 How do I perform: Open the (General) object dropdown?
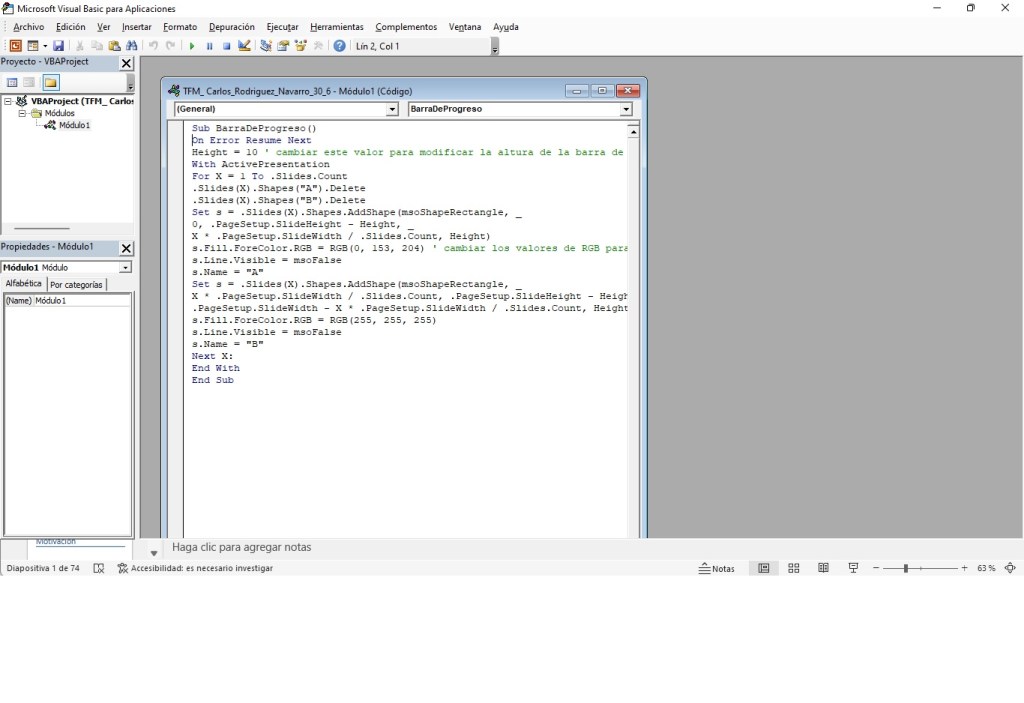click(392, 109)
